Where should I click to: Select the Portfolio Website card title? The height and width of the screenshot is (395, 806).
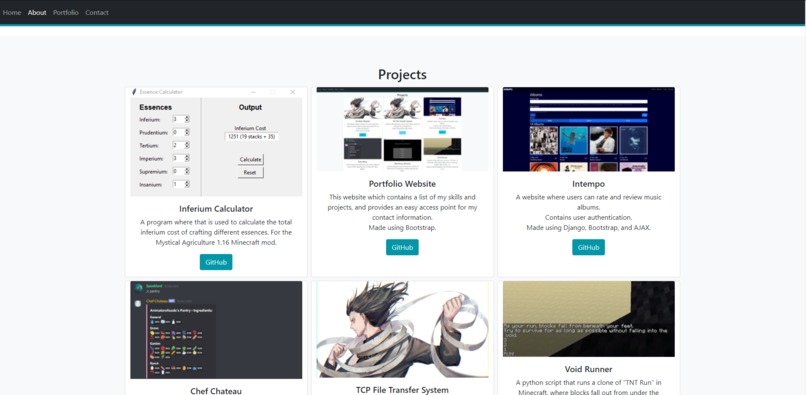coord(402,184)
